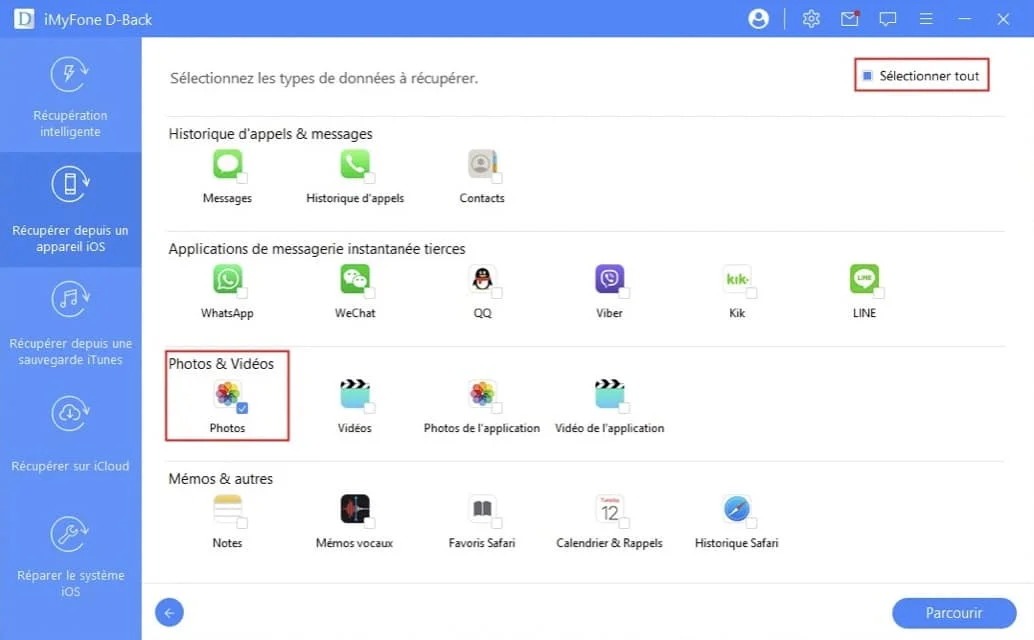
Task: Click the Historique d'appels label
Action: pos(355,198)
